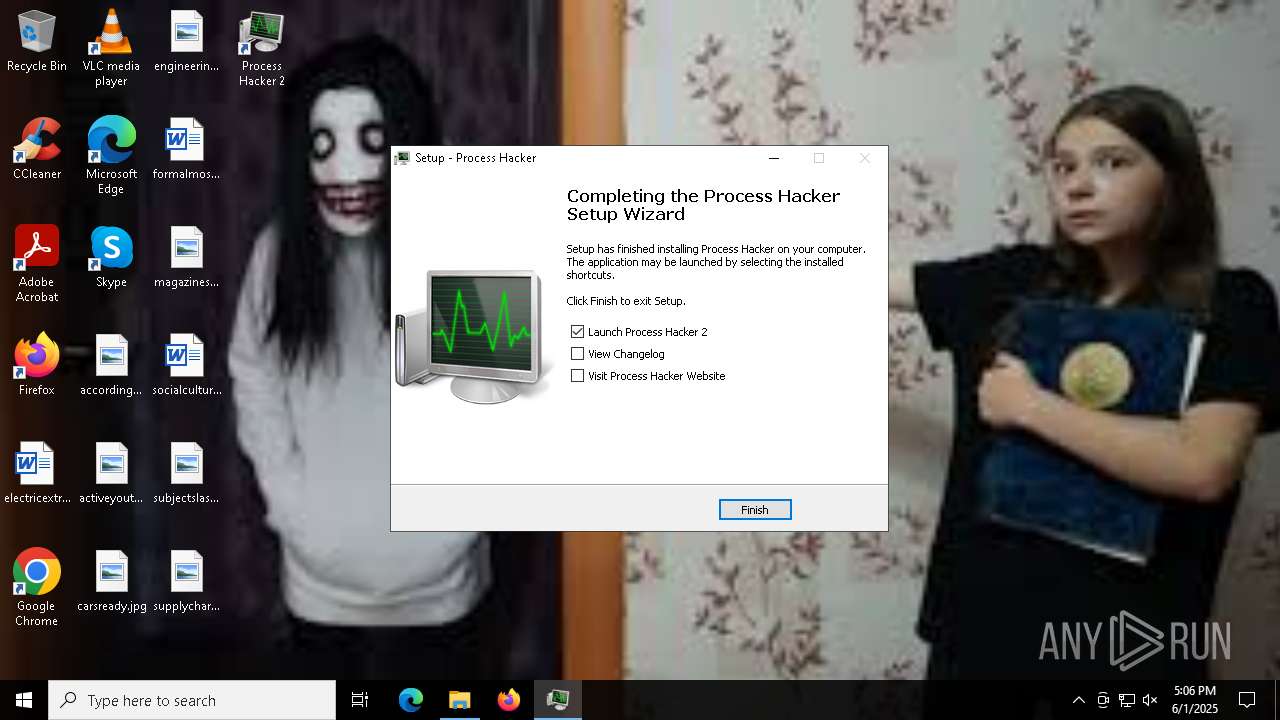Viewport: 1280px width, 720px height.
Task: Select the supplychar... image file
Action: click(187, 582)
